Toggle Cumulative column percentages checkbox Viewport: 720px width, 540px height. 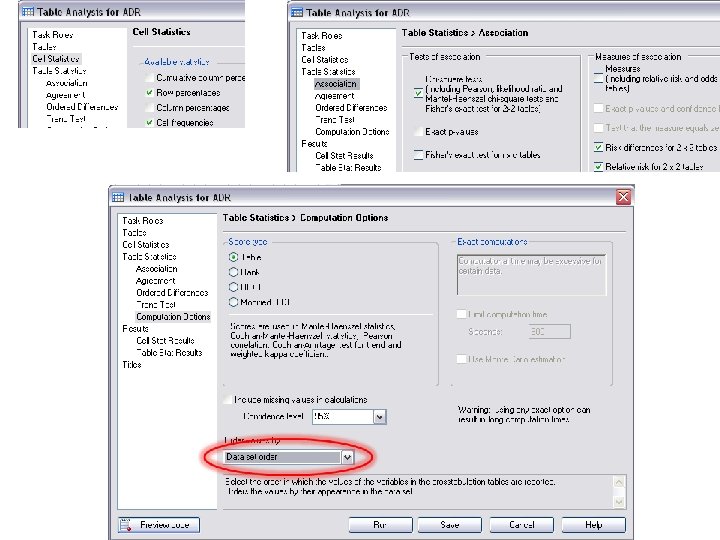[149, 78]
